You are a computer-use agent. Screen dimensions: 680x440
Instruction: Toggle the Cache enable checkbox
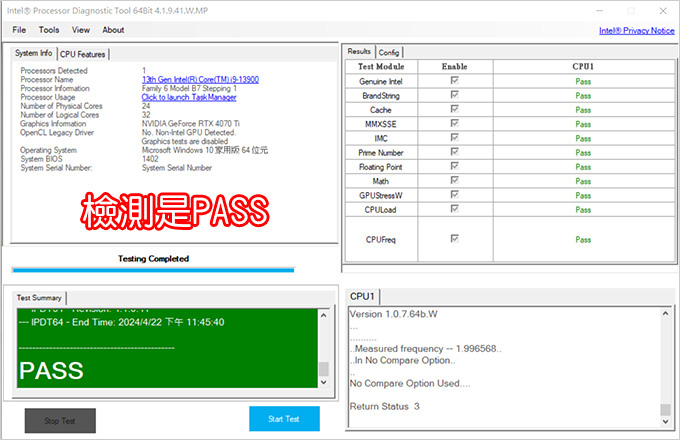tap(454, 109)
